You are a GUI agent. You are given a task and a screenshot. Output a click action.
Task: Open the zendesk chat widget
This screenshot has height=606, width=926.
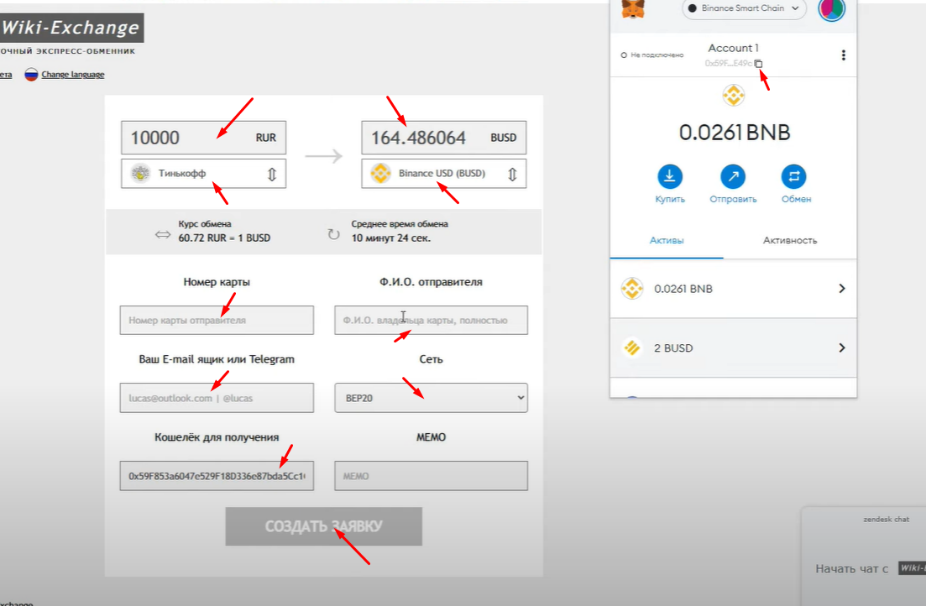[864, 556]
